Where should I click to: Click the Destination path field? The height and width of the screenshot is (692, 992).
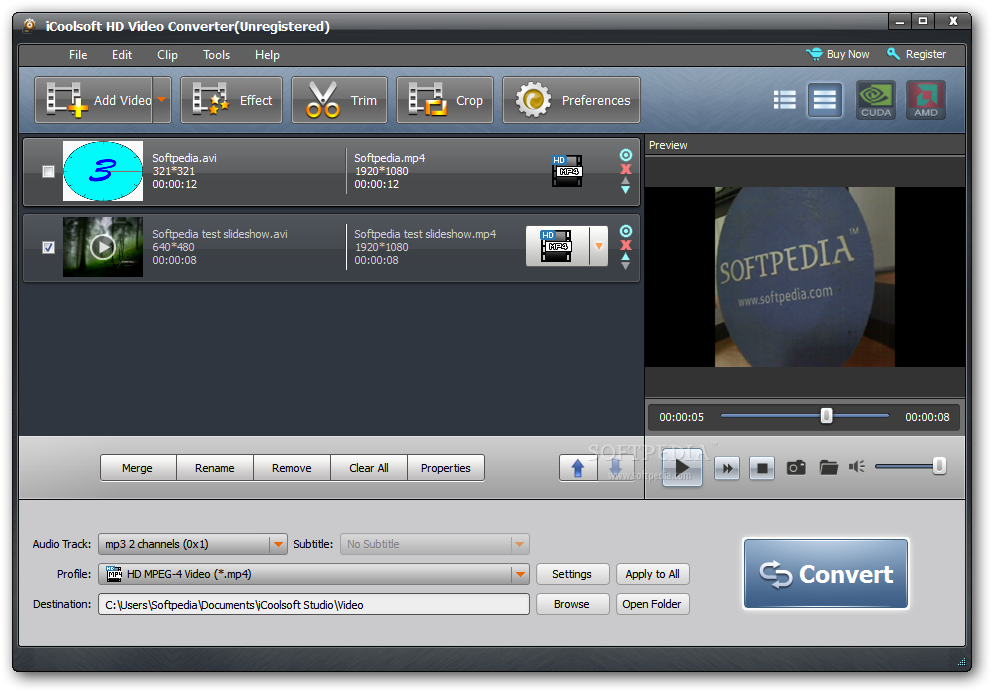[x=314, y=605]
